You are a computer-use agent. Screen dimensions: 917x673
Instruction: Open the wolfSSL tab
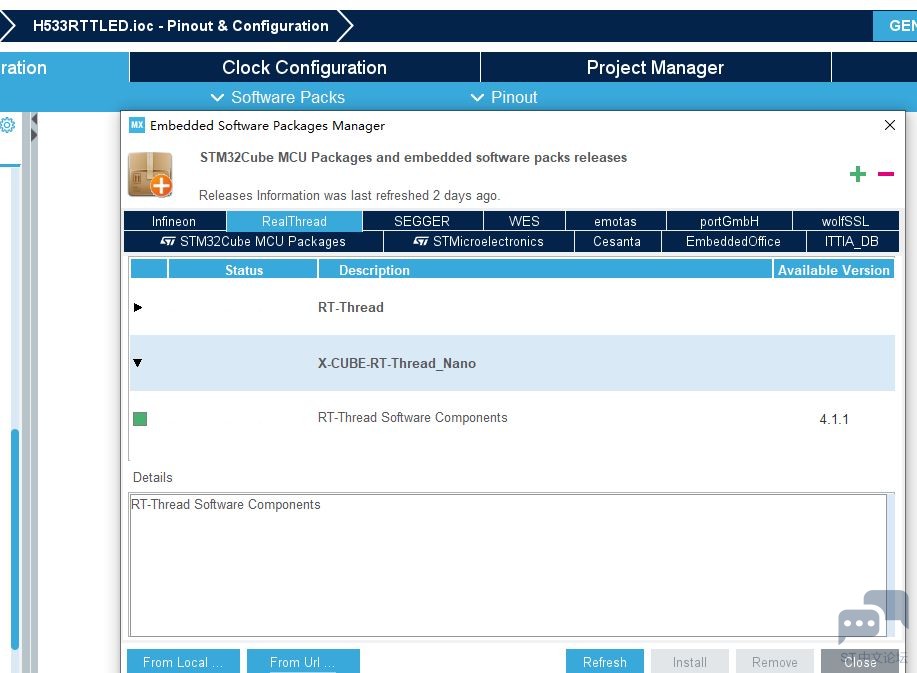click(x=845, y=221)
